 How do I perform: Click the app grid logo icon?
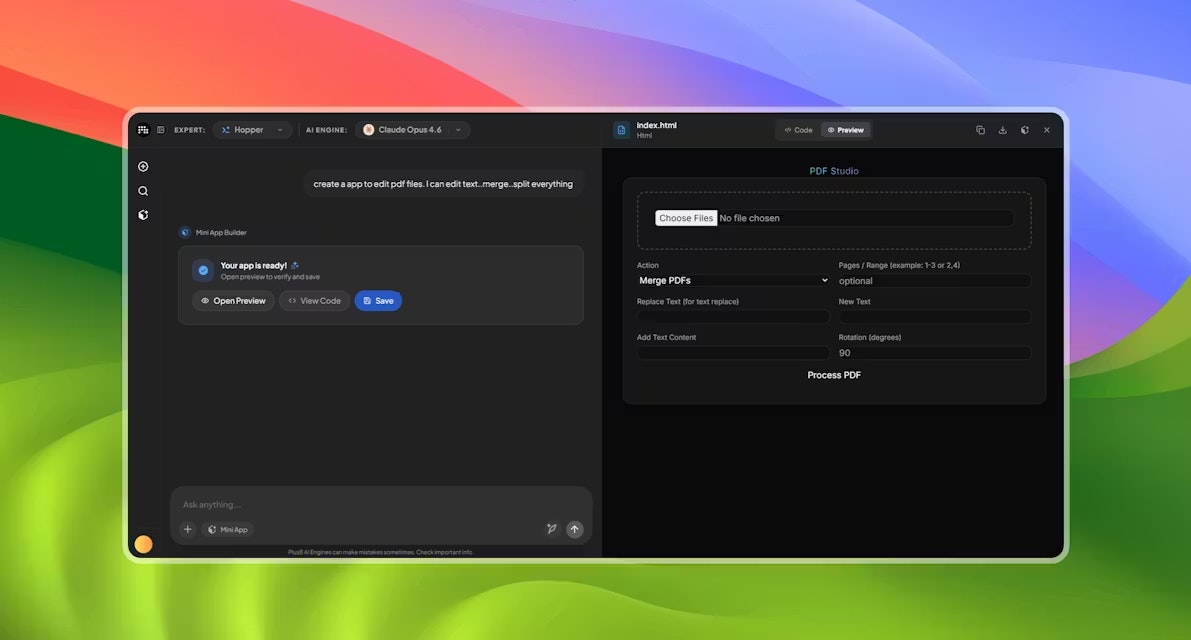pyautogui.click(x=143, y=130)
